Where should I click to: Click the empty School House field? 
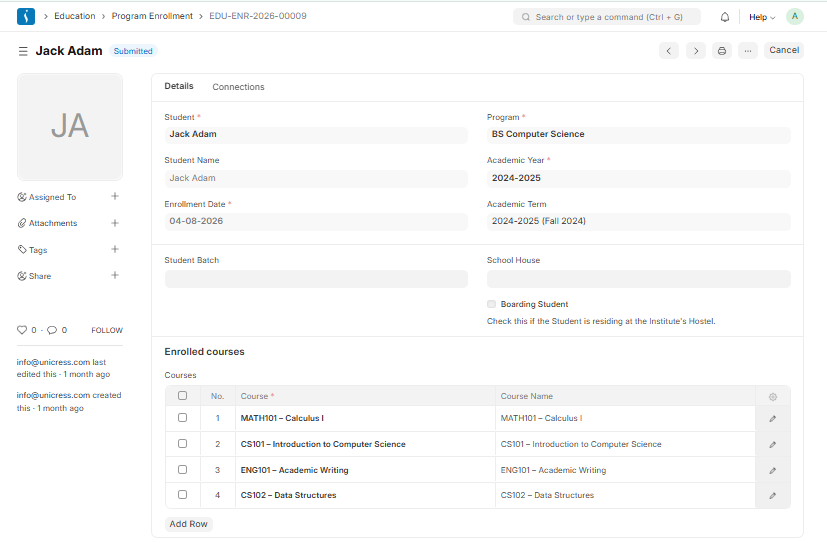click(x=639, y=279)
